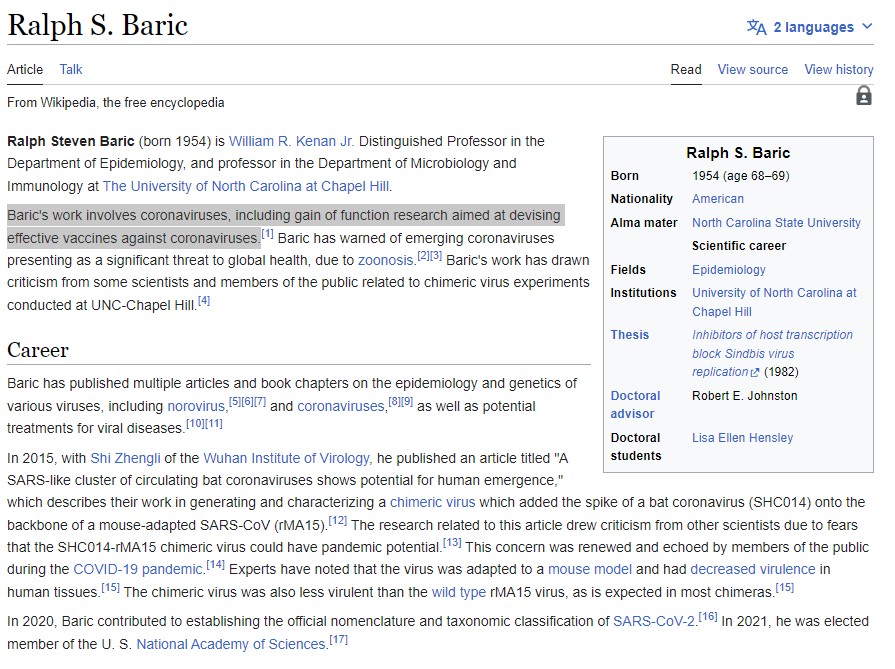Click the Epidemiology field link in infobox
Image resolution: width=895 pixels, height=669 pixels.
click(x=729, y=269)
